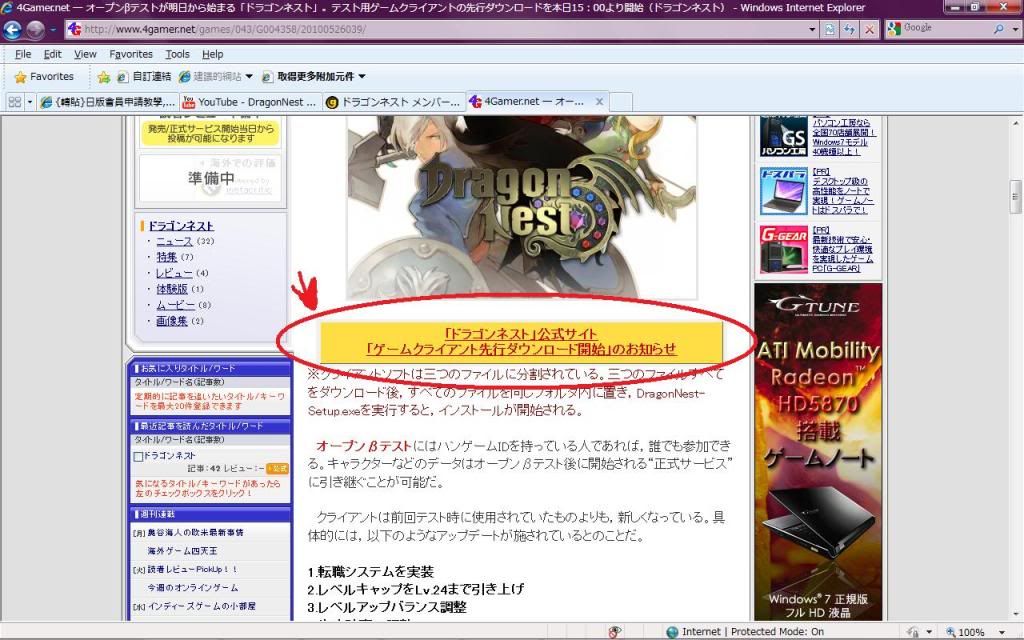Click the Google search input box
The width and height of the screenshot is (1024, 640).
pyautogui.click(x=947, y=29)
